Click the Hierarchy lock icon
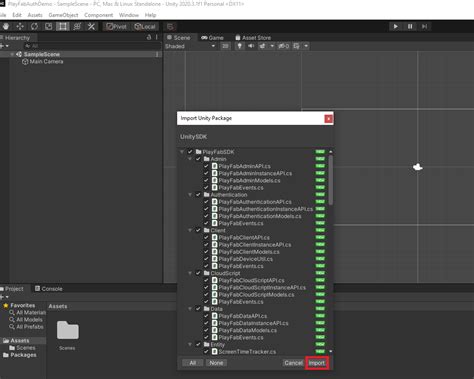The height and width of the screenshot is (379, 474). (x=149, y=37)
